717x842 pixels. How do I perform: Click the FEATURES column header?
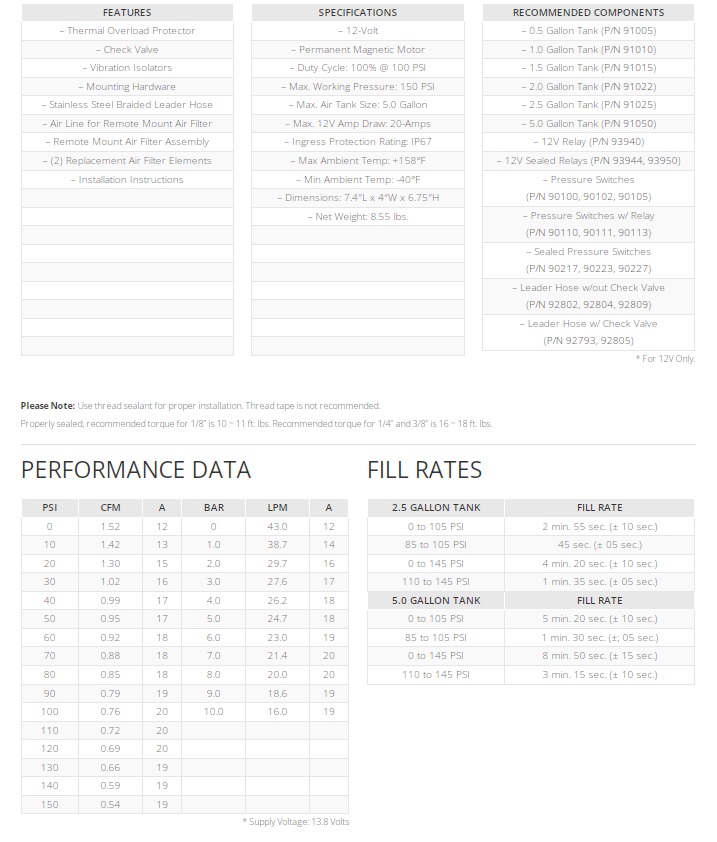point(127,13)
